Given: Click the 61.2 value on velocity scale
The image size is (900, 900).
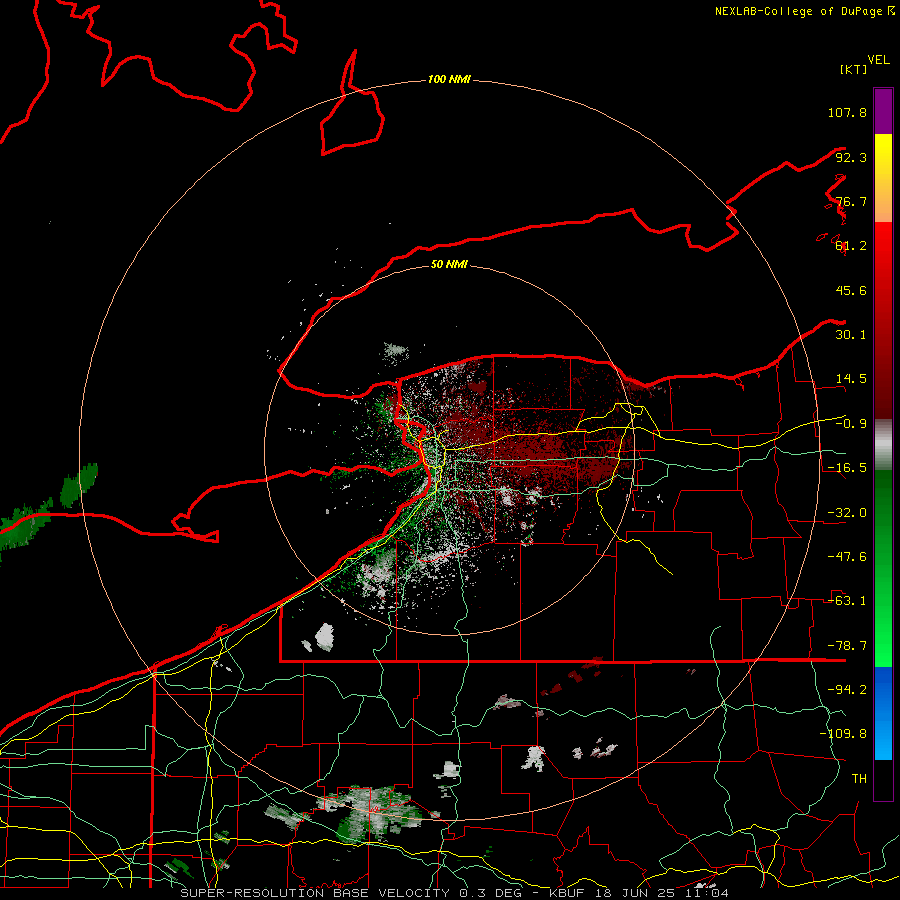Looking at the screenshot, I should (x=851, y=246).
